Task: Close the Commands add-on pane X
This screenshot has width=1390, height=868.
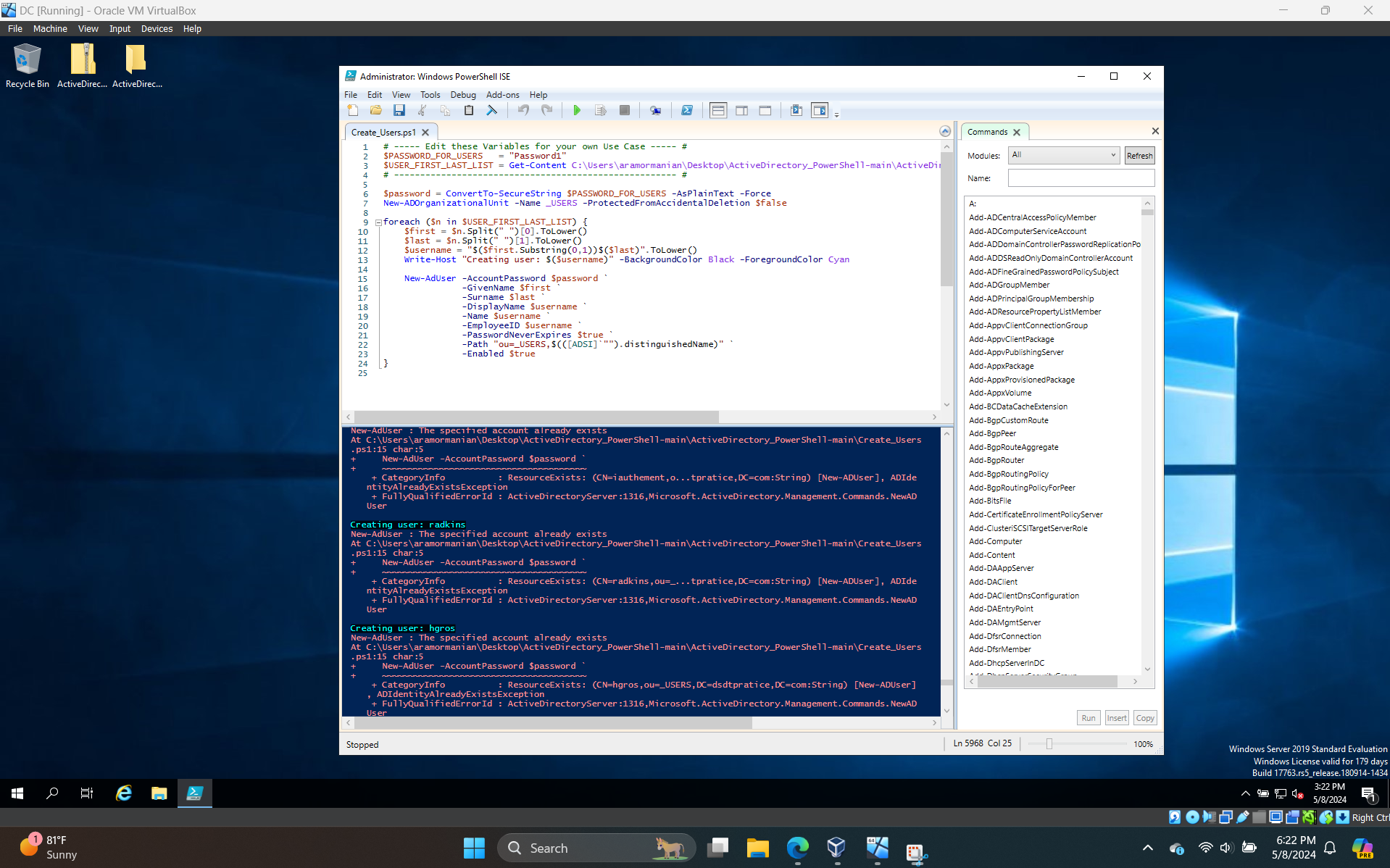Action: pyautogui.click(x=1154, y=131)
